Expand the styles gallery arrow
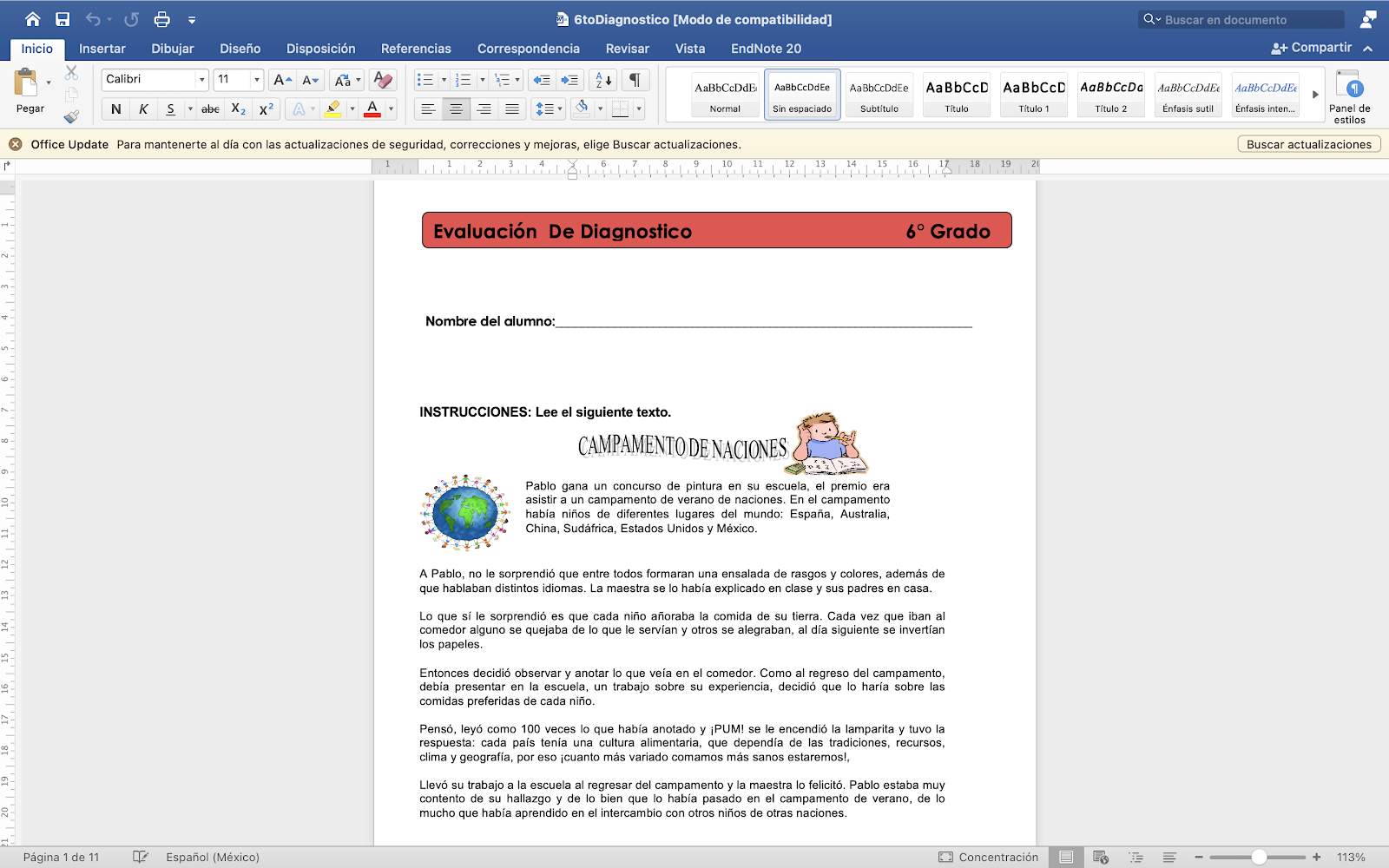This screenshot has height=868, width=1389. (1315, 95)
